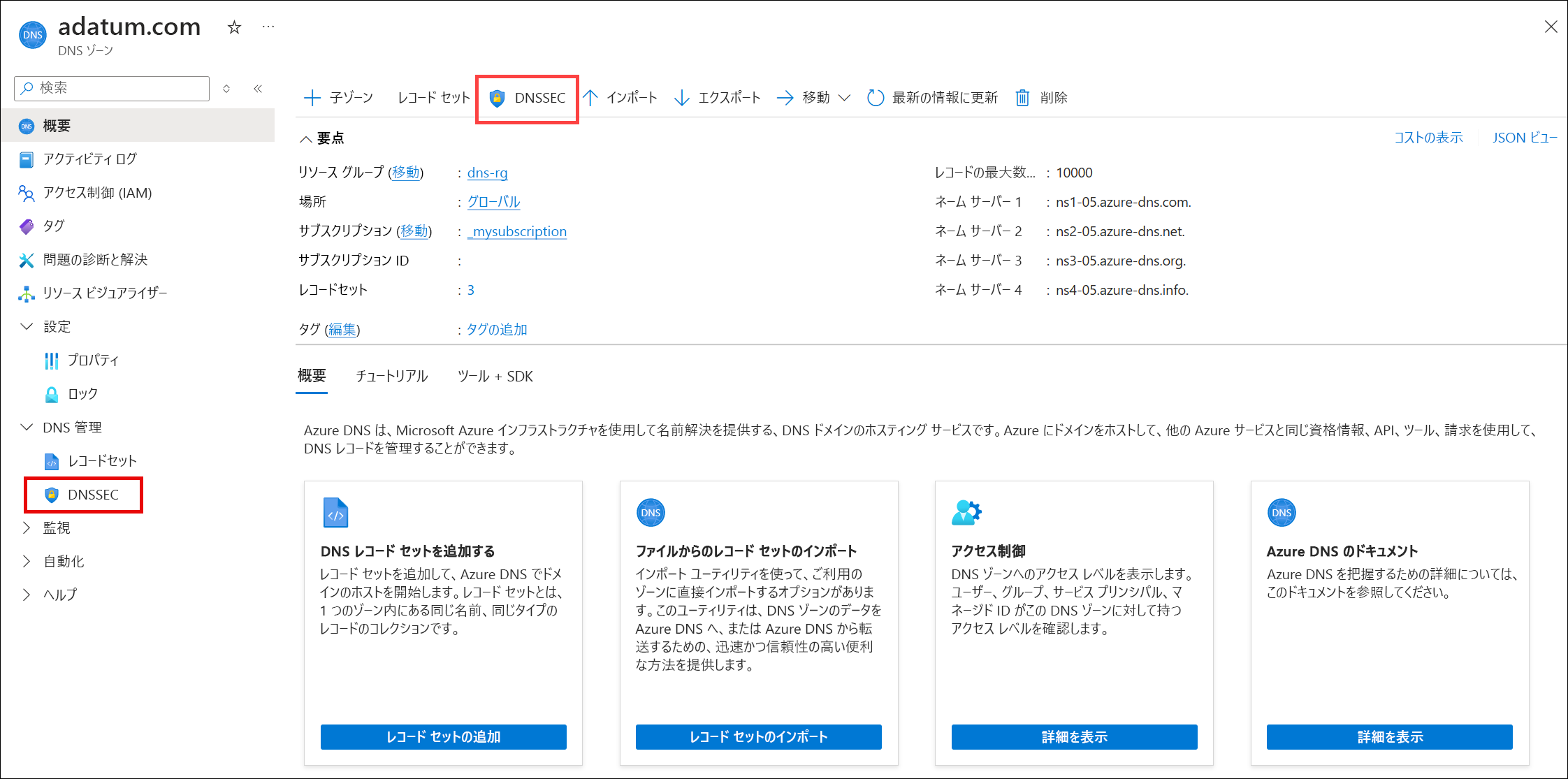Open Resource visualizer in sidebar
Screen dimensions: 1568x779
[105, 293]
